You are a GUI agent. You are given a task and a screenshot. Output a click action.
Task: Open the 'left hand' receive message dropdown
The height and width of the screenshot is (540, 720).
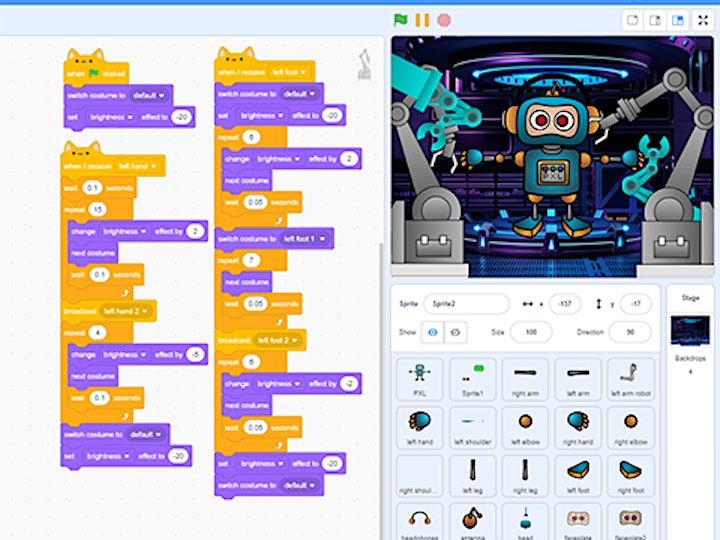tap(137, 166)
